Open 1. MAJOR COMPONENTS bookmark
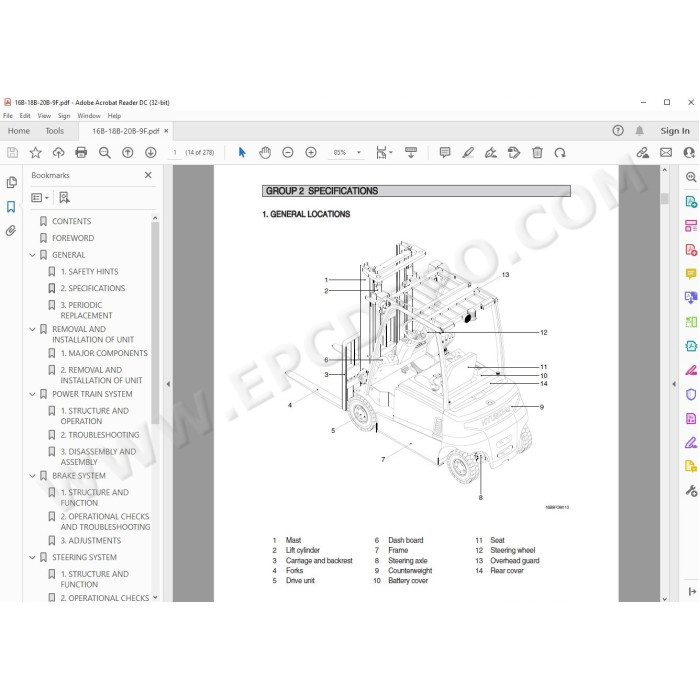This screenshot has width=700, height=700. pyautogui.click(x=104, y=353)
